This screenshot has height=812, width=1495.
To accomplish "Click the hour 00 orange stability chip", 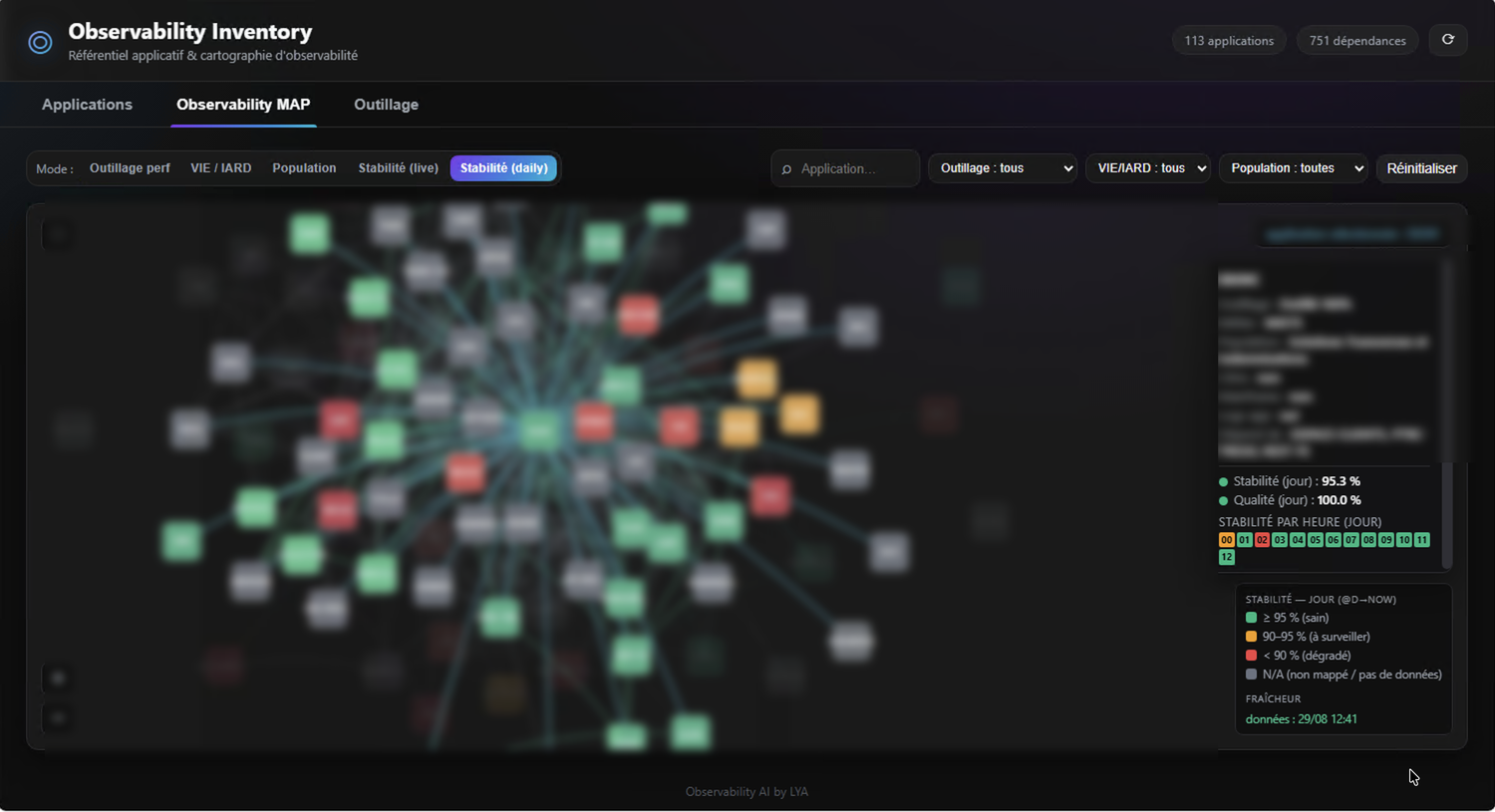I will tap(1227, 540).
